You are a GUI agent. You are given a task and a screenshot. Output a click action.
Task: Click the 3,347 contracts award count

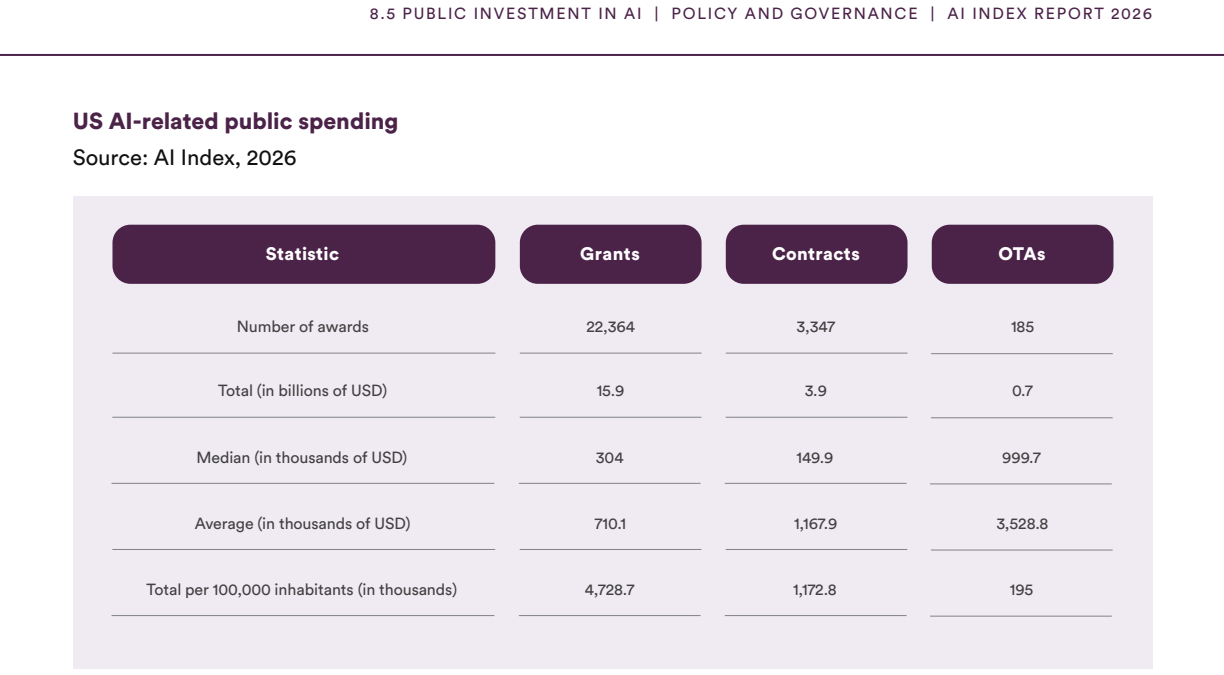click(x=816, y=327)
